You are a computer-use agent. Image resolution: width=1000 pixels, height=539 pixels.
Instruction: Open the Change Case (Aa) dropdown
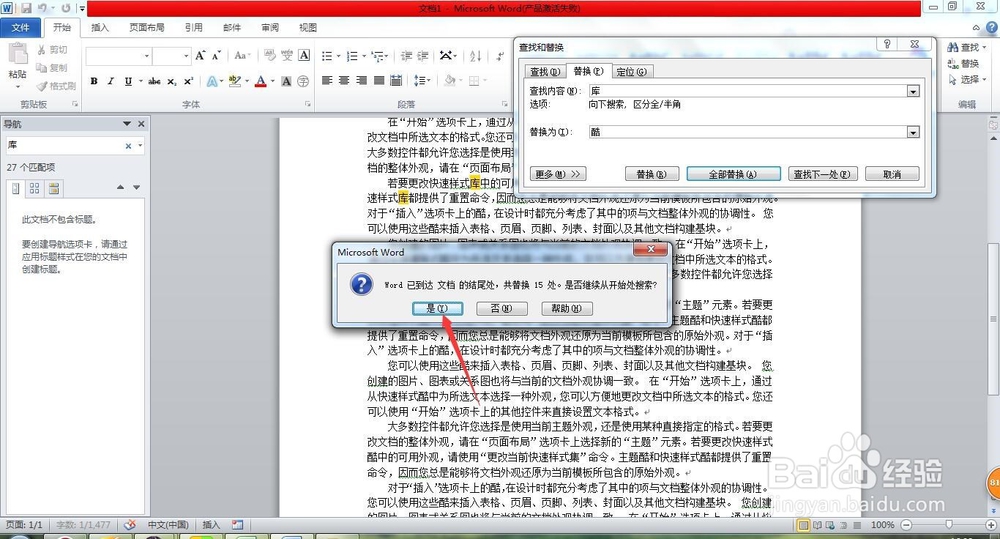pos(242,55)
